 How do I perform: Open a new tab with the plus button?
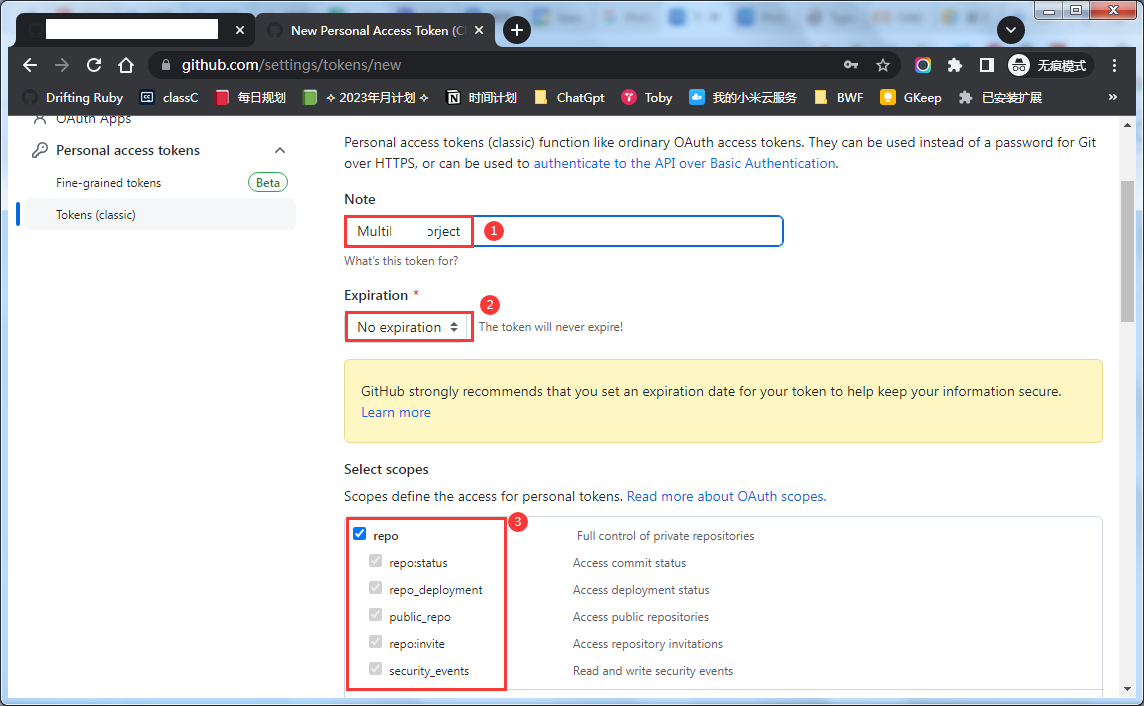(517, 30)
